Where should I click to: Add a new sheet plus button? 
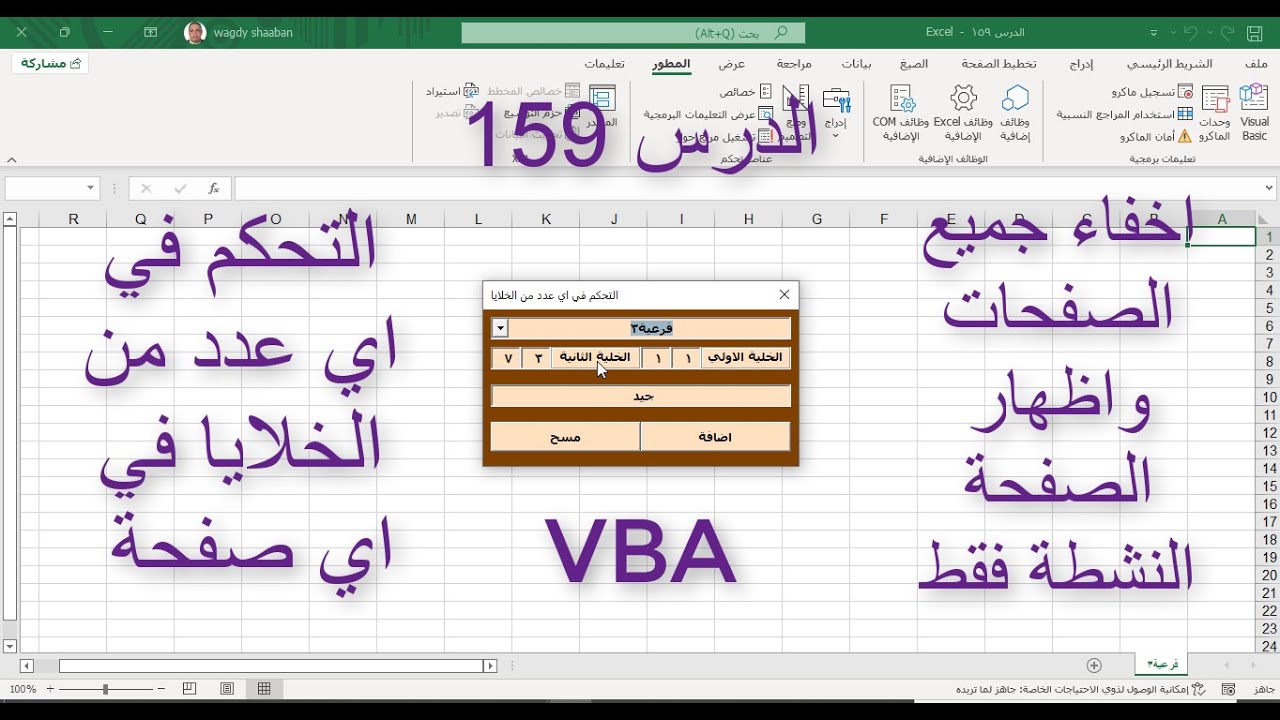(x=1094, y=665)
